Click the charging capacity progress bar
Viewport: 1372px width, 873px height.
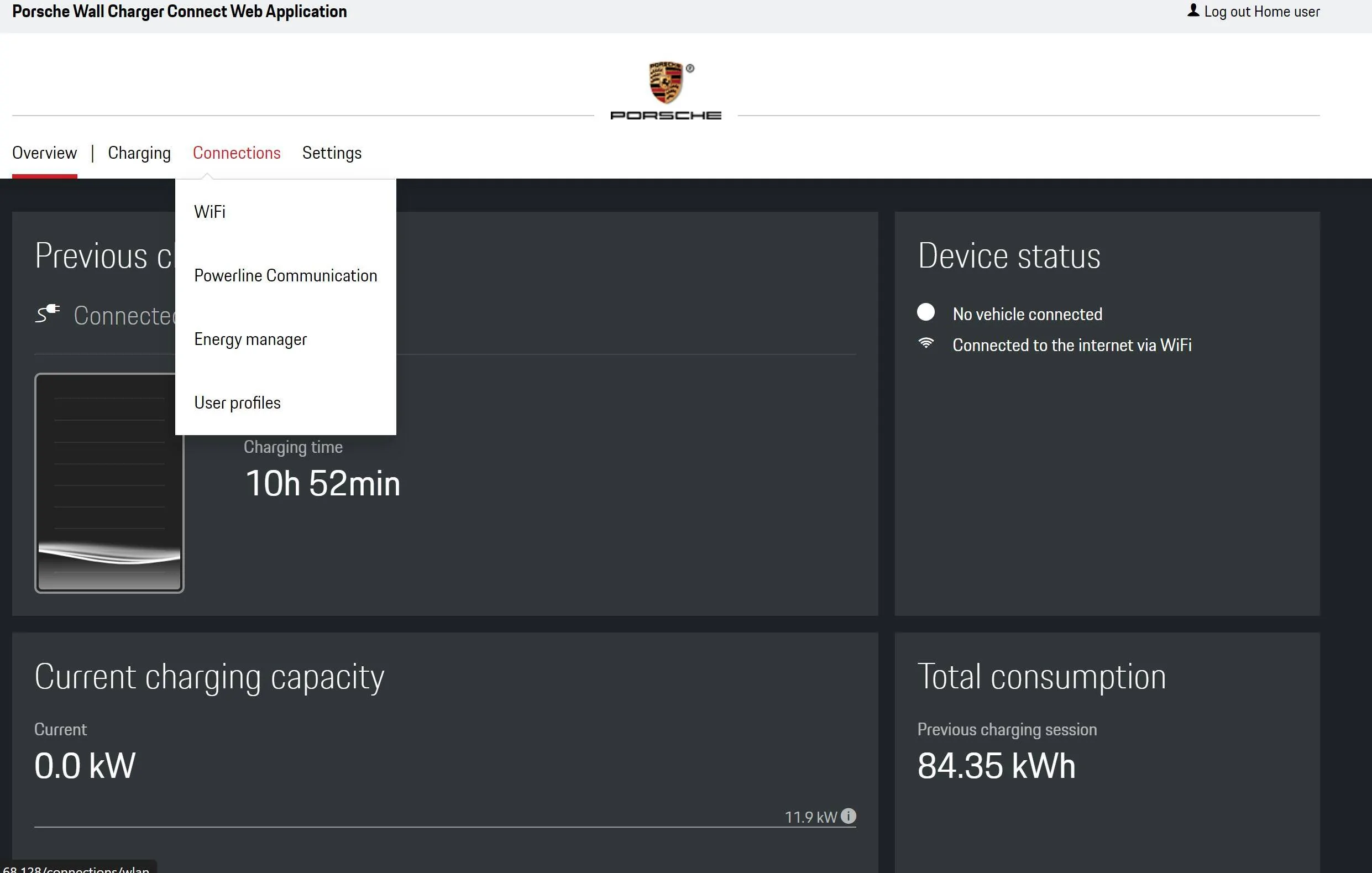coord(445,826)
